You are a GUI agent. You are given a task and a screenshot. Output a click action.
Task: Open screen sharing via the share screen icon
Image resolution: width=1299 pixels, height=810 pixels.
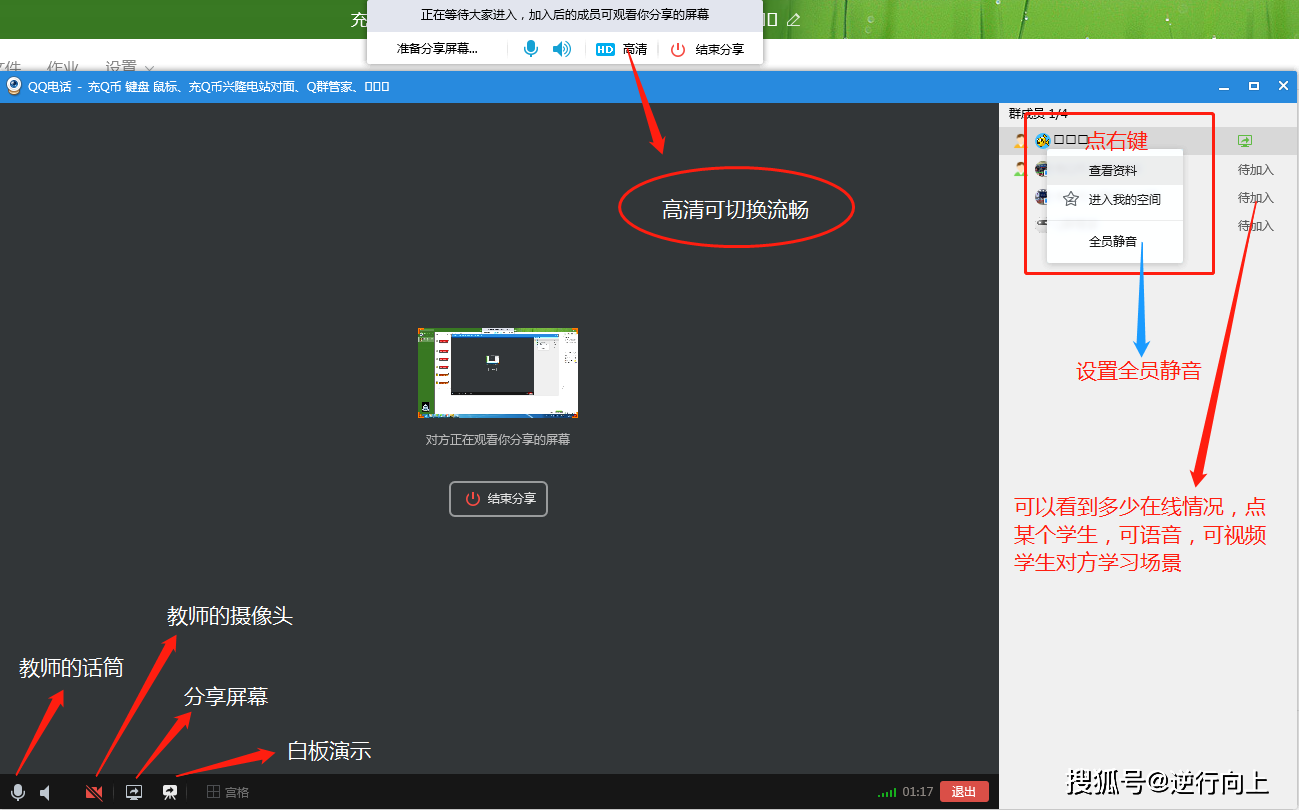click(x=133, y=791)
